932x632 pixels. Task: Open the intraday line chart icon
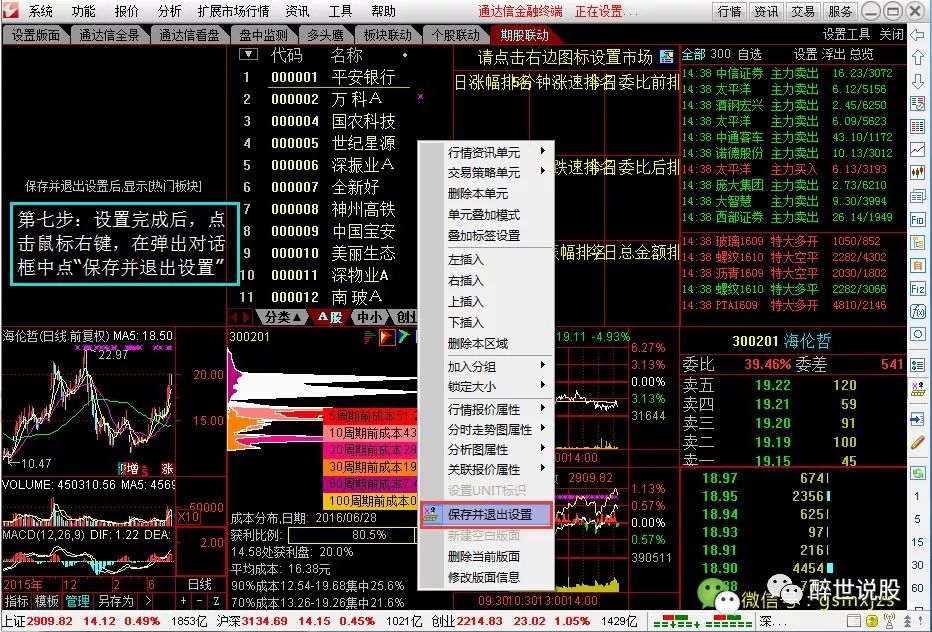917,150
